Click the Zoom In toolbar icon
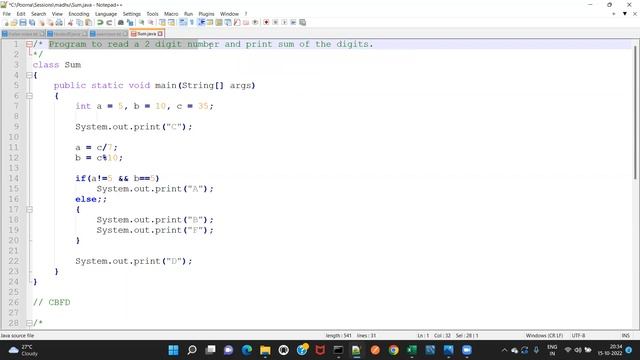This screenshot has height=360, width=640. click(141, 22)
